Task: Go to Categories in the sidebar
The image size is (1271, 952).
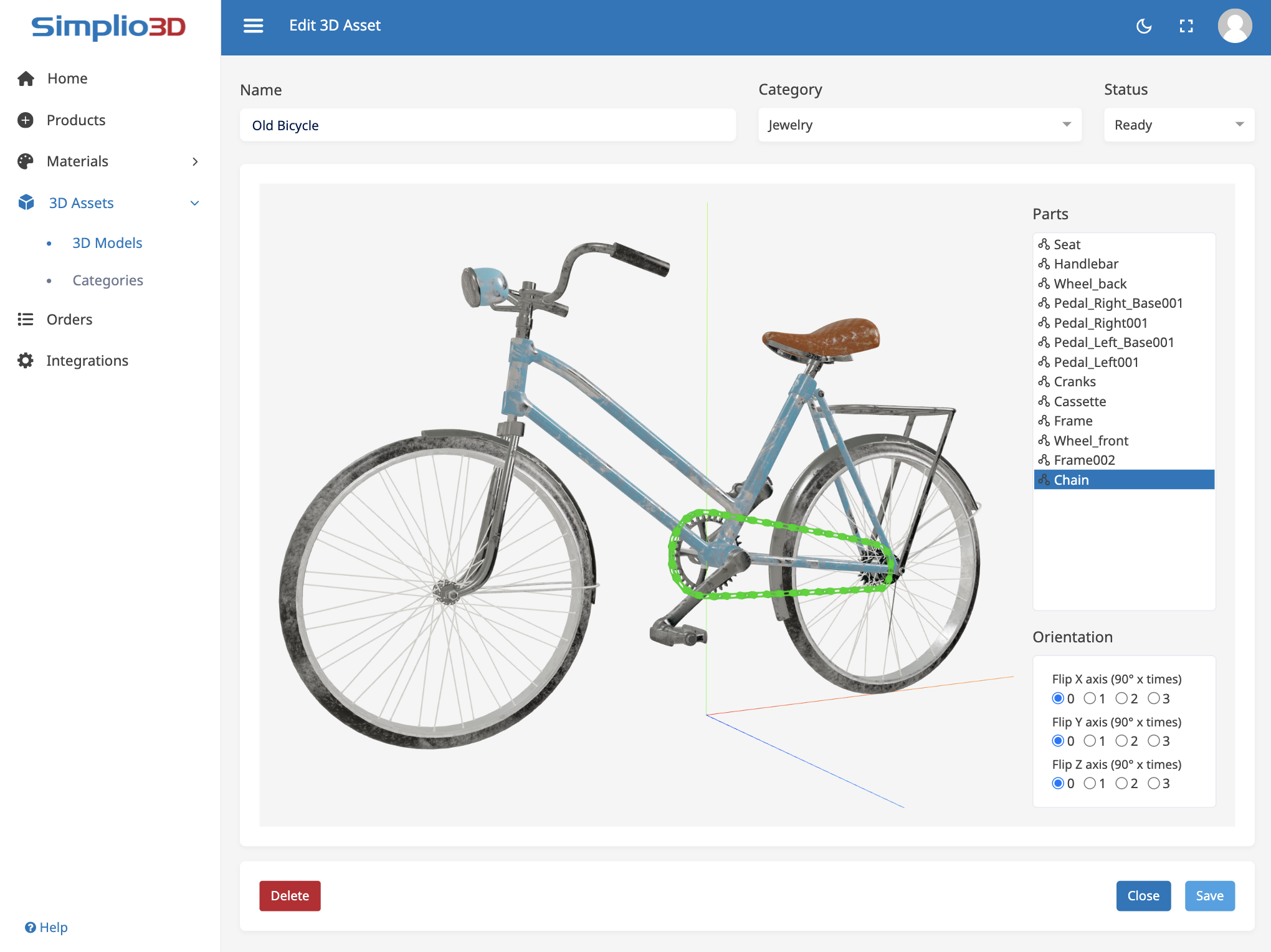Action: point(108,280)
